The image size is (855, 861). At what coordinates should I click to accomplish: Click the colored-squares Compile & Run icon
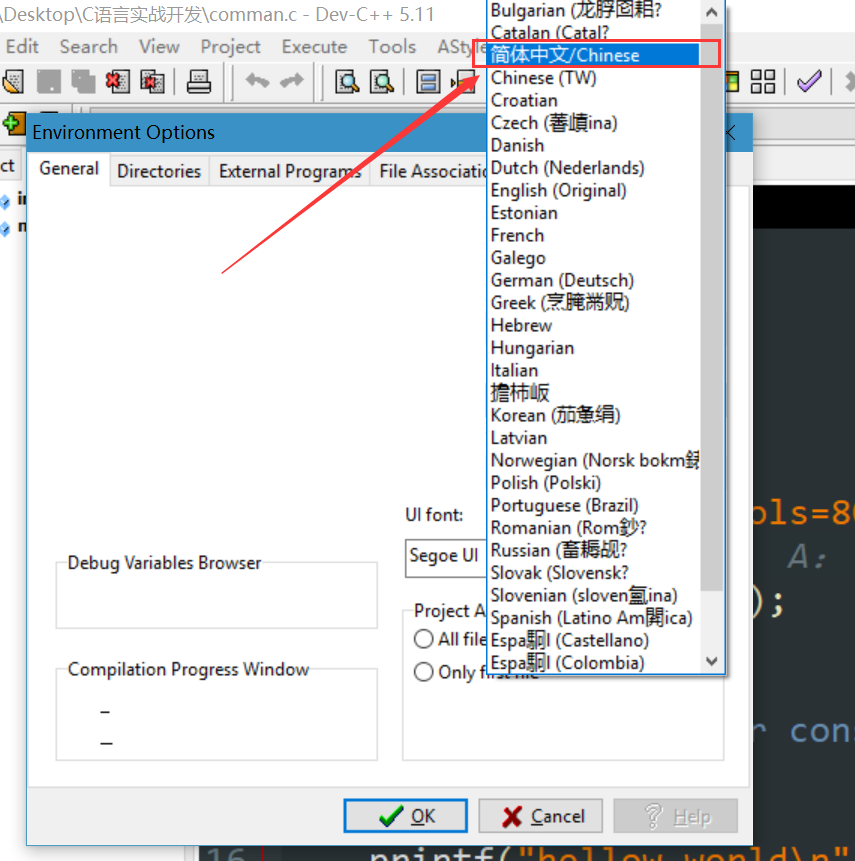733,82
